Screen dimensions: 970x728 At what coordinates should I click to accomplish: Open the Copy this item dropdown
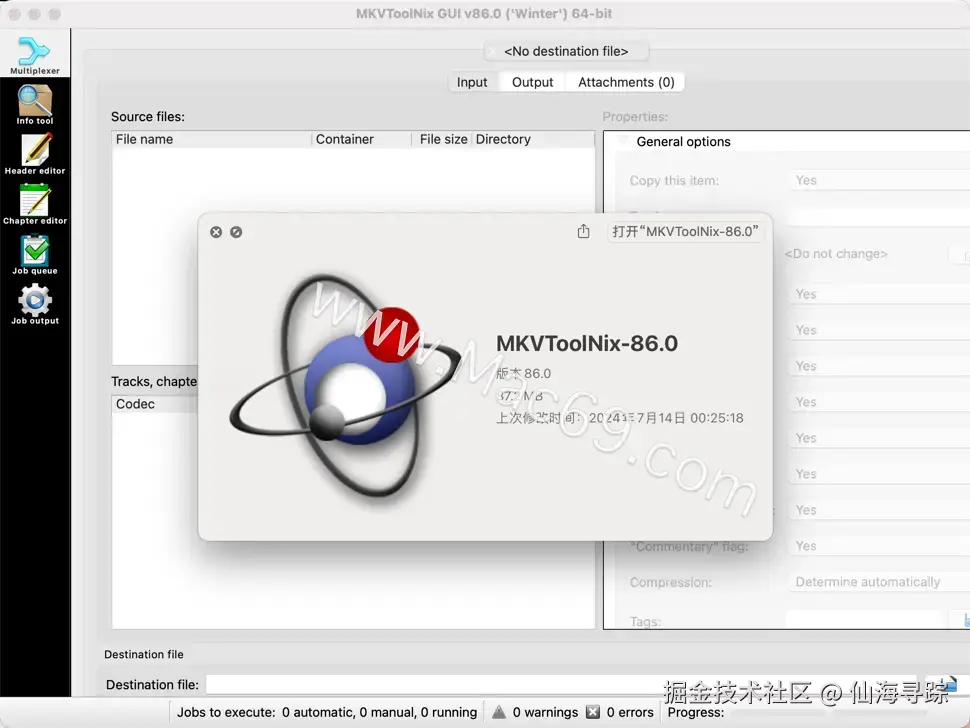tap(879, 180)
